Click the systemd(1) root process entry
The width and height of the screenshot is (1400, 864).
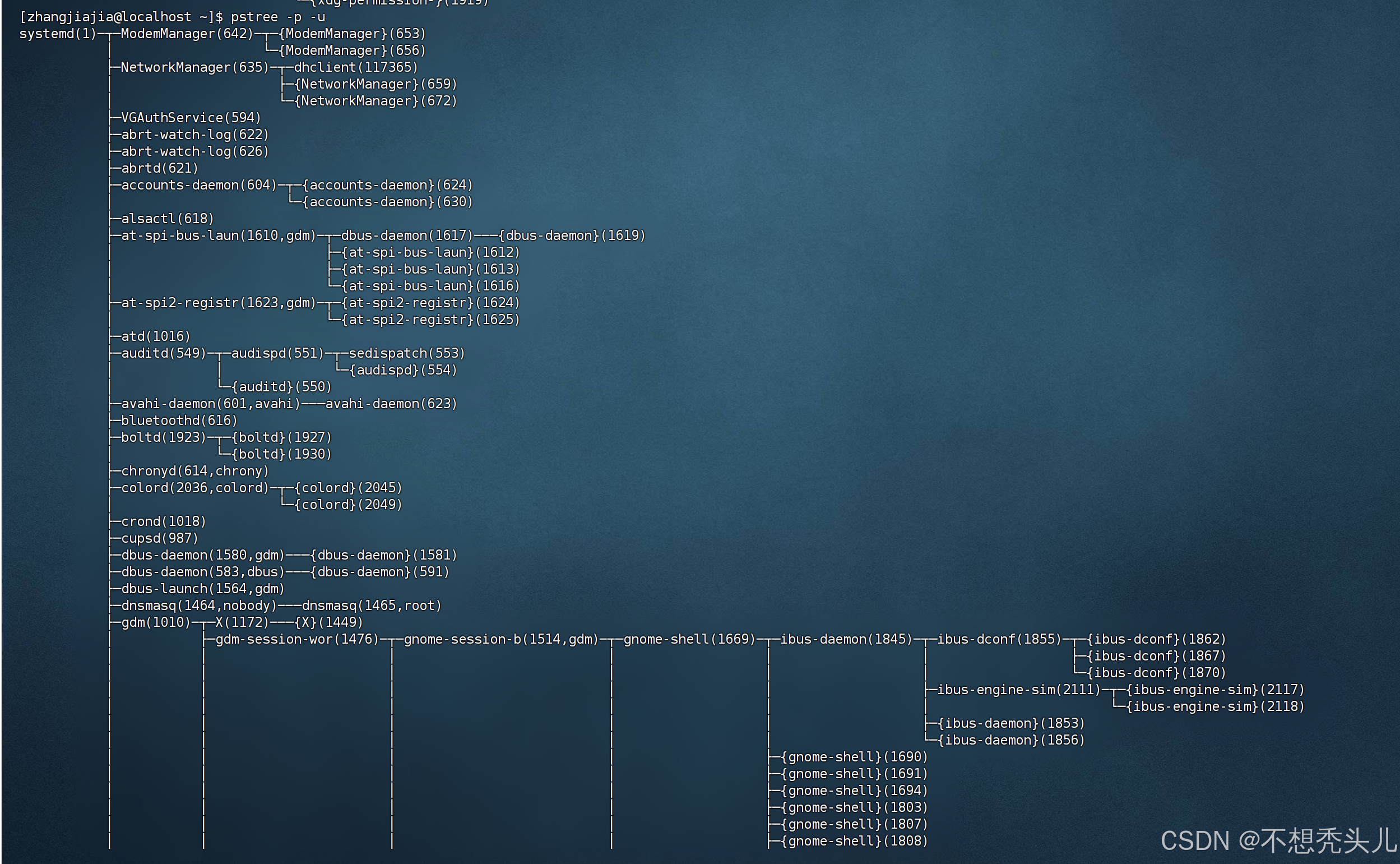coord(58,34)
